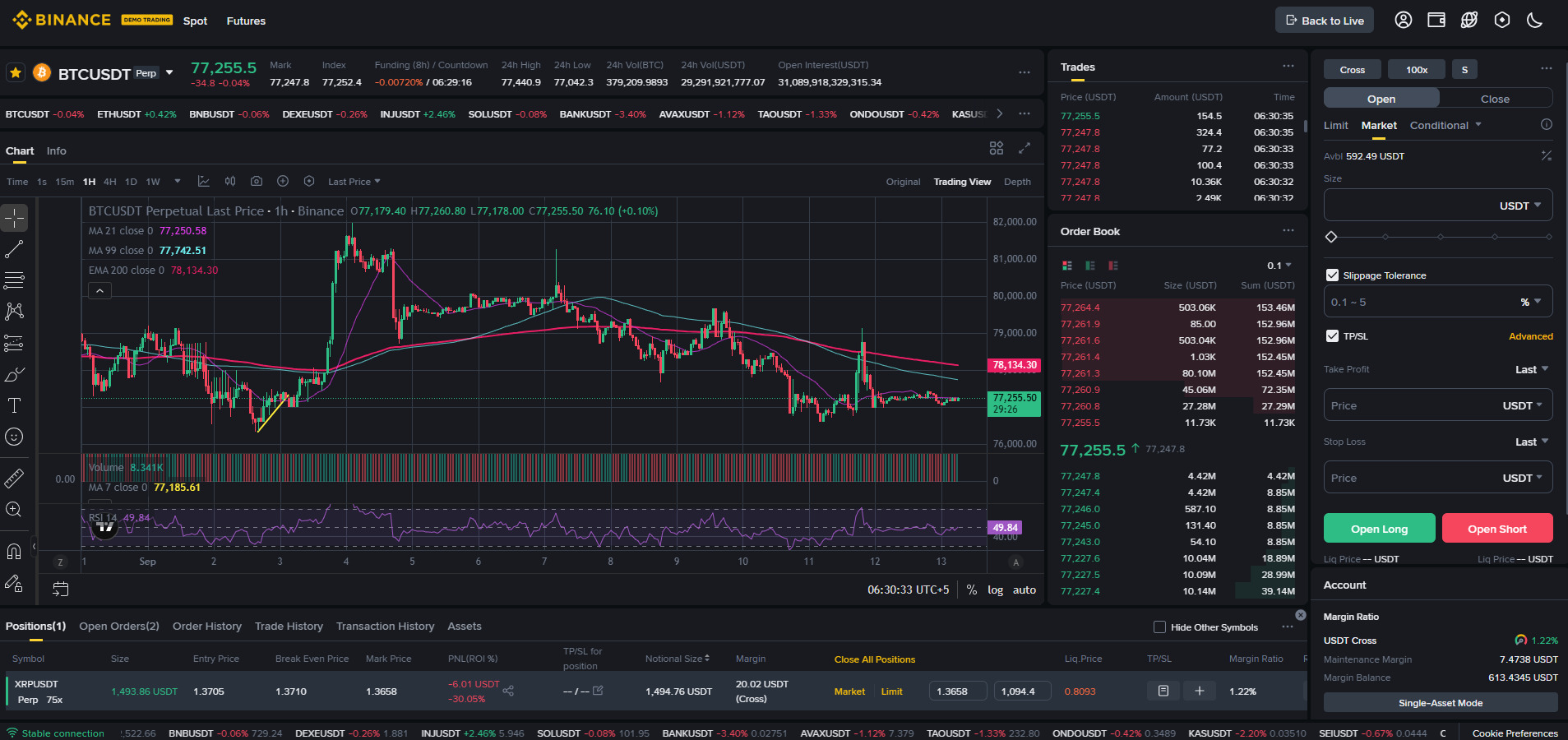Viewport: 1568px width, 740px height.
Task: Open the header settings hexagon icon
Action: tap(1502, 20)
